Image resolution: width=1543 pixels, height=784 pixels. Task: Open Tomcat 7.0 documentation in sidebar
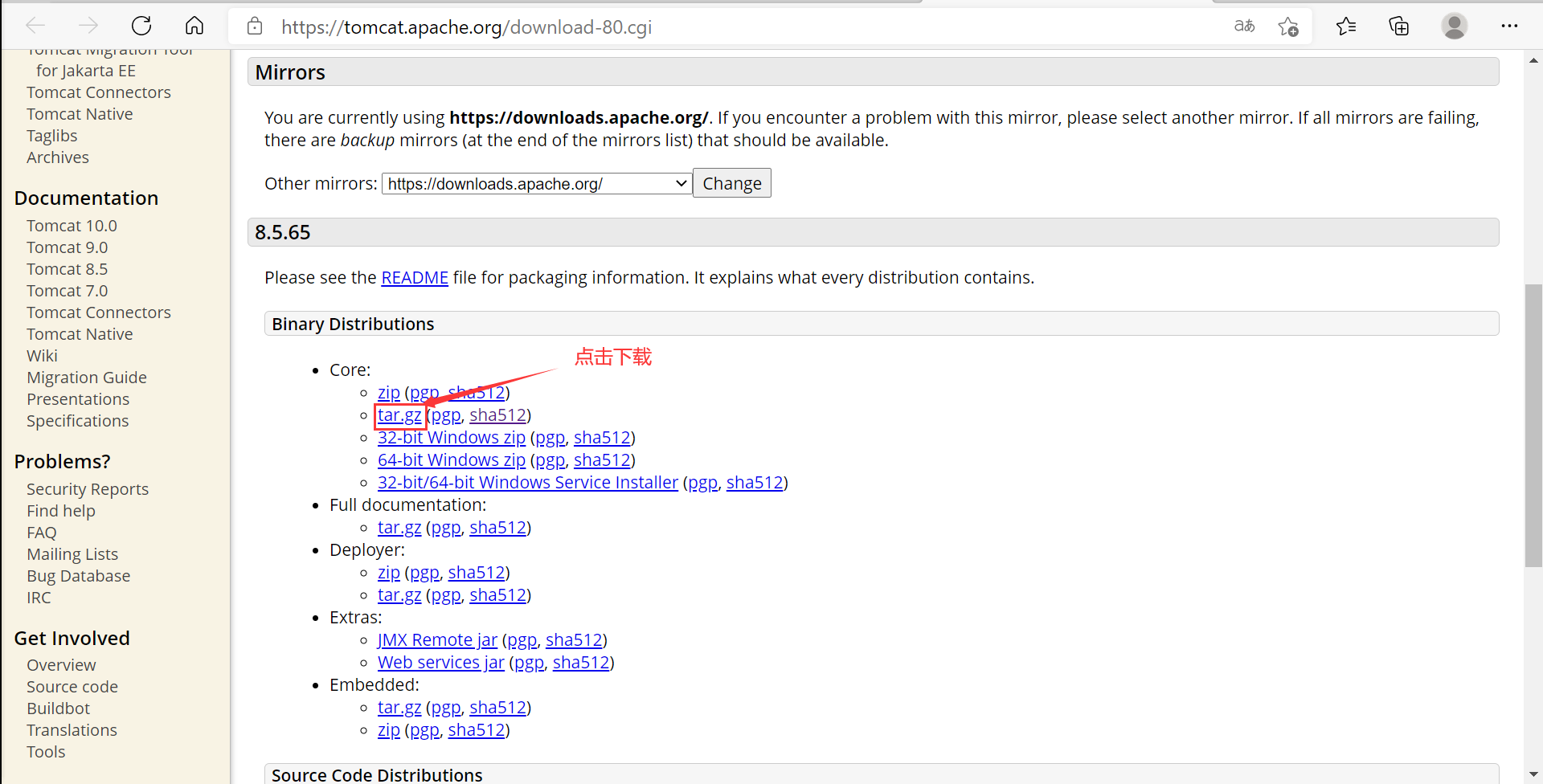[x=67, y=291]
